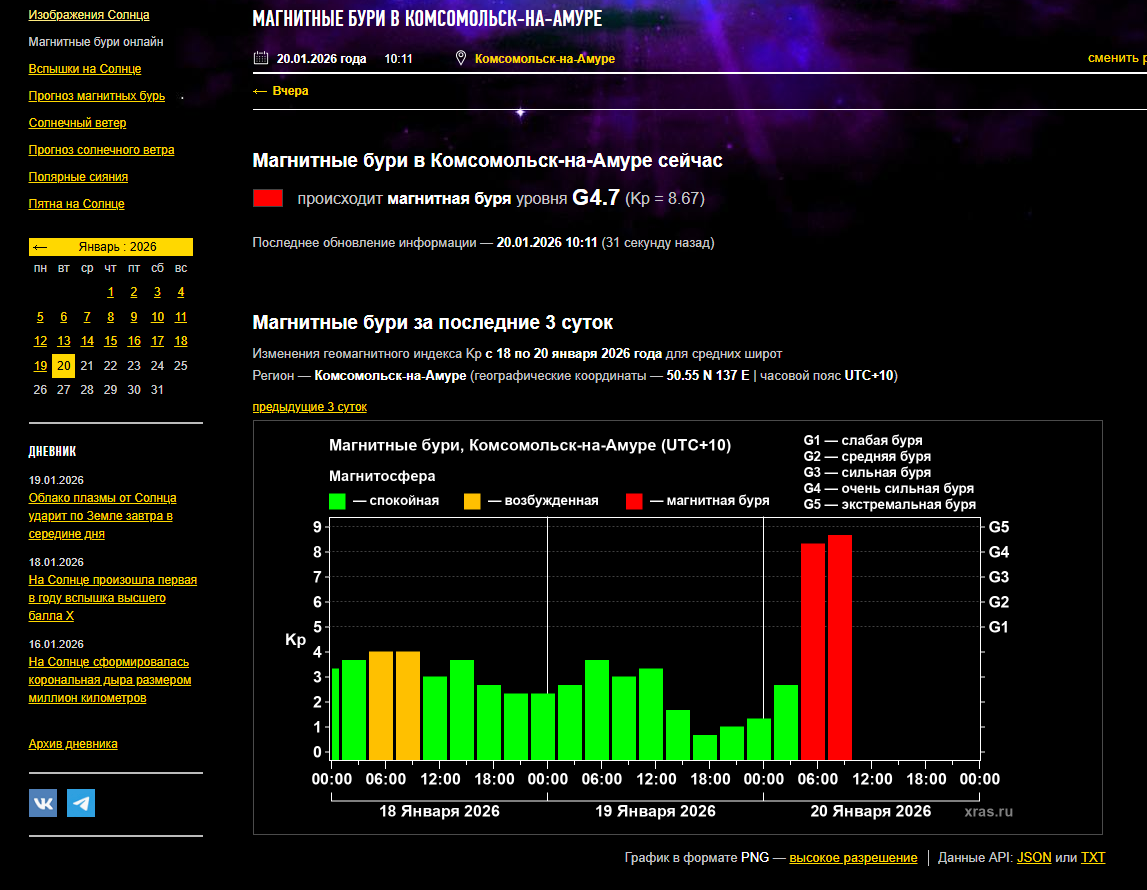Open 'Архив дневника' link
Viewport: 1147px width, 890px height.
73,744
